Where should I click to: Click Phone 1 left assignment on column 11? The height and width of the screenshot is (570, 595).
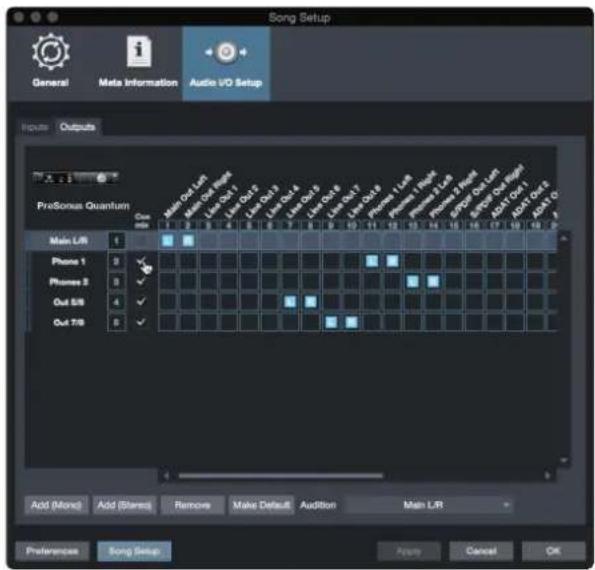[x=372, y=261]
